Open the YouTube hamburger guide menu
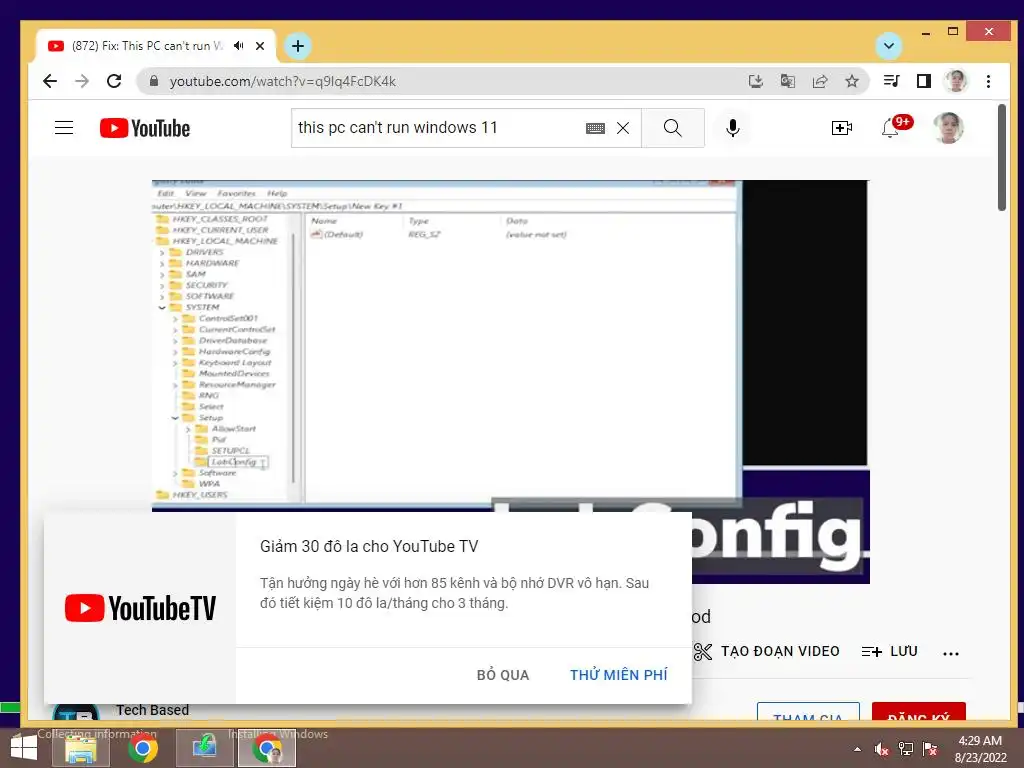The height and width of the screenshot is (768, 1024). 64,127
